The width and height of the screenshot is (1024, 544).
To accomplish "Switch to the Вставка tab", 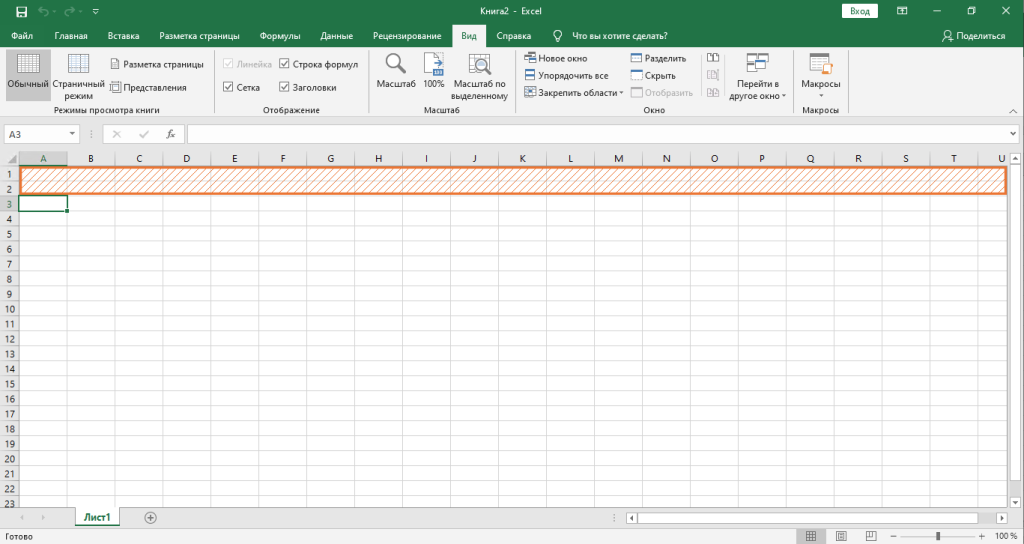I will pyautogui.click(x=123, y=36).
